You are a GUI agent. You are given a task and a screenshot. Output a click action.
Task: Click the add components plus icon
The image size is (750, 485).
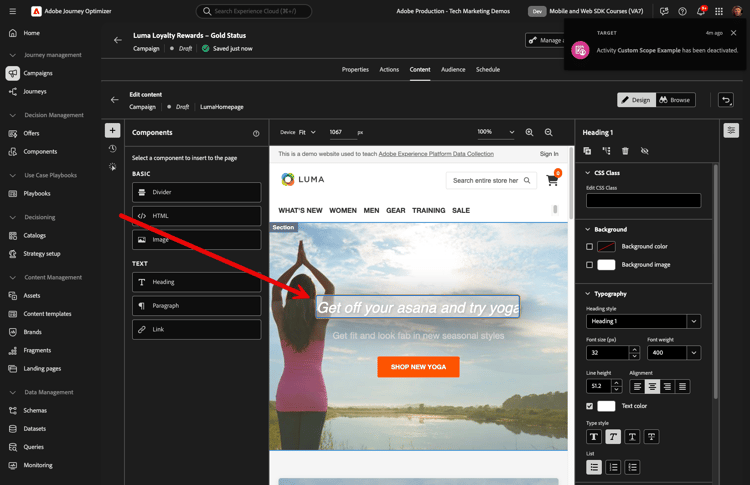112,130
